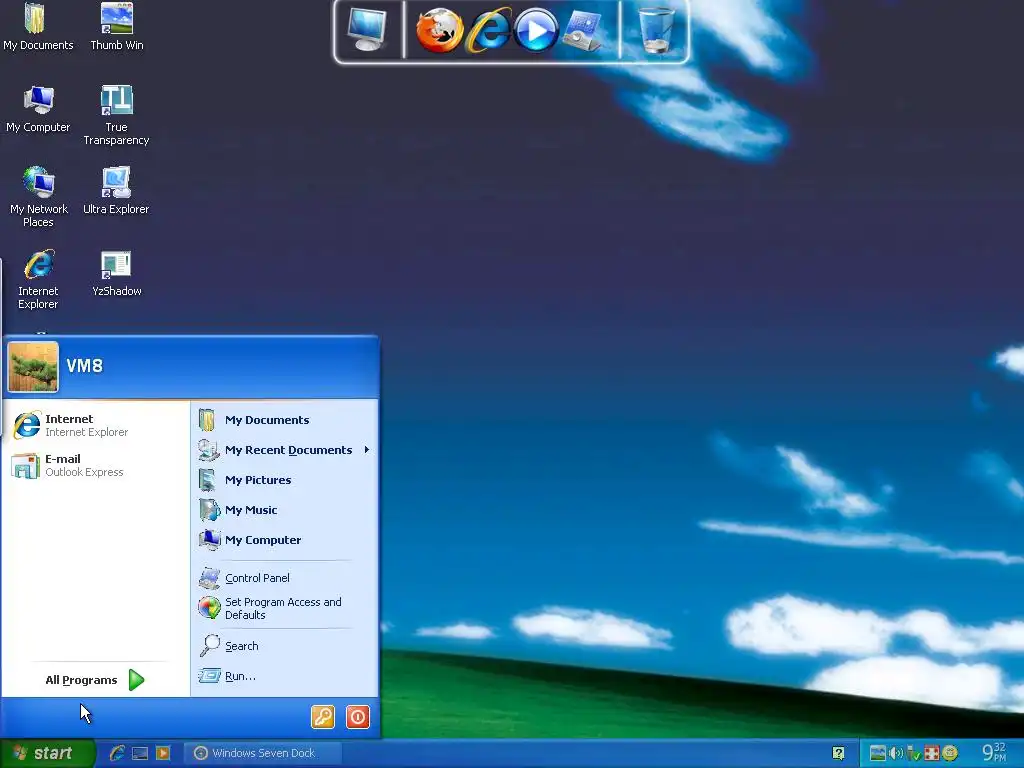Screen dimensions: 1024x768
Task: Click Show Desktop in Quick Launch
Action: pos(140,754)
